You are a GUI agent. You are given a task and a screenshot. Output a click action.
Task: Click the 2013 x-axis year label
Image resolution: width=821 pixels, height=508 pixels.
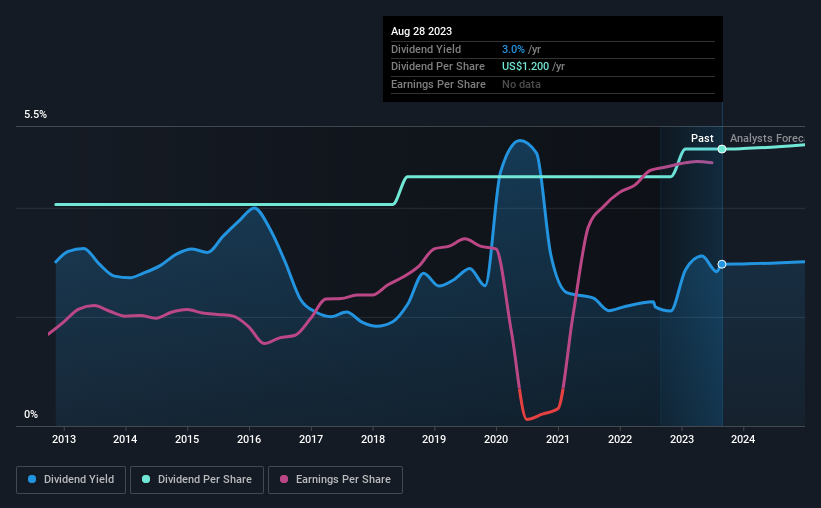coord(64,439)
